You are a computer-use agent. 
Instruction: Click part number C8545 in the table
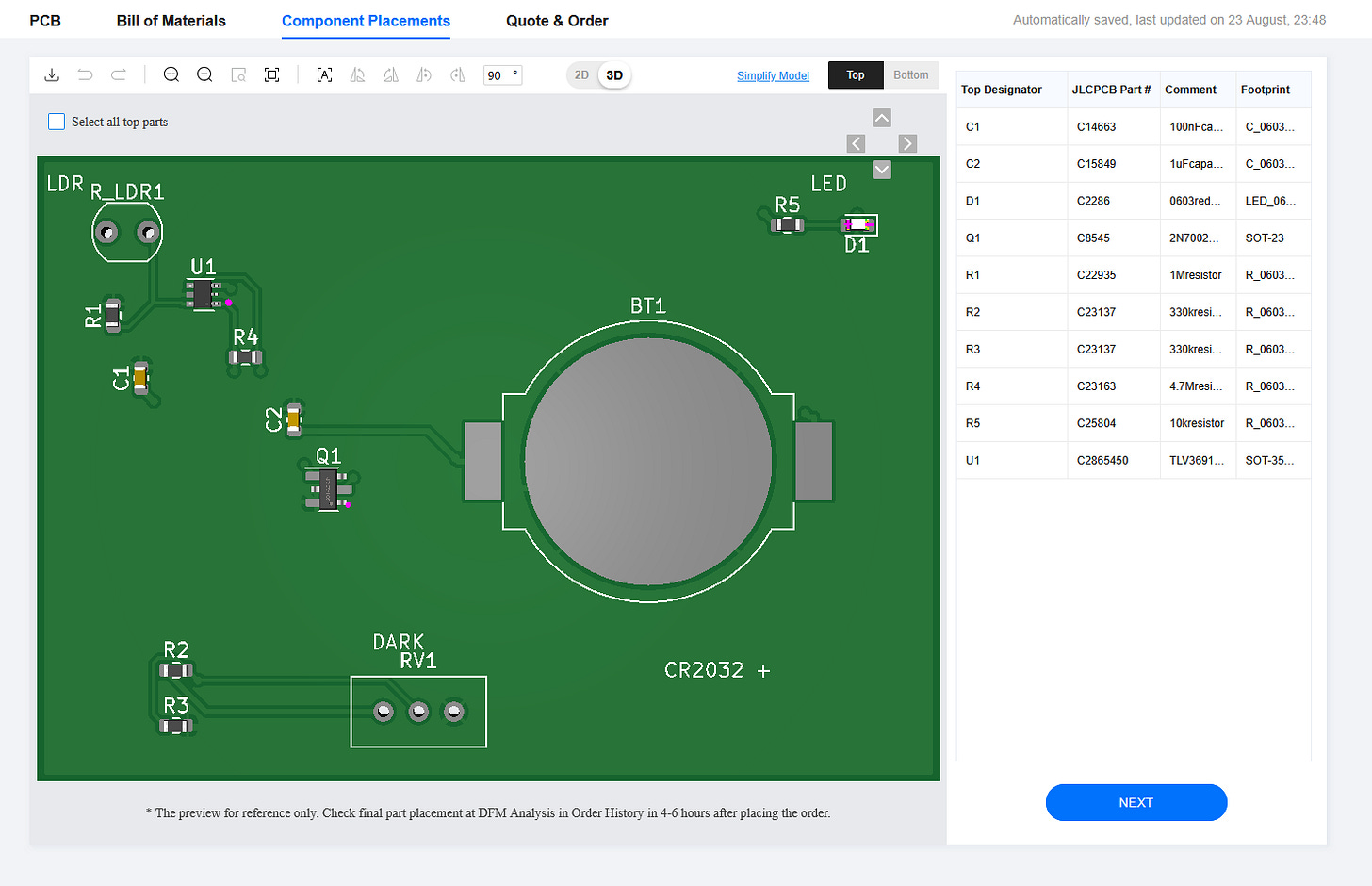pos(1094,238)
